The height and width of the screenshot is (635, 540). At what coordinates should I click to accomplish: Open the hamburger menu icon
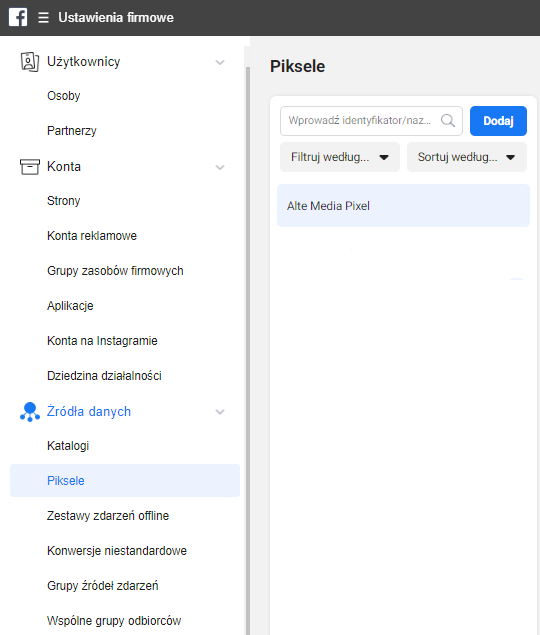click(x=43, y=17)
